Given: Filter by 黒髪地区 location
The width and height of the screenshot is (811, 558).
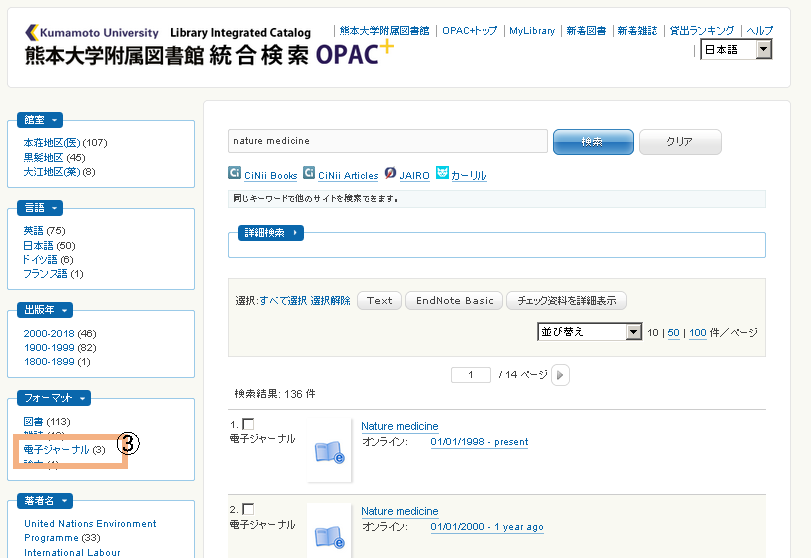Looking at the screenshot, I should coord(43,157).
